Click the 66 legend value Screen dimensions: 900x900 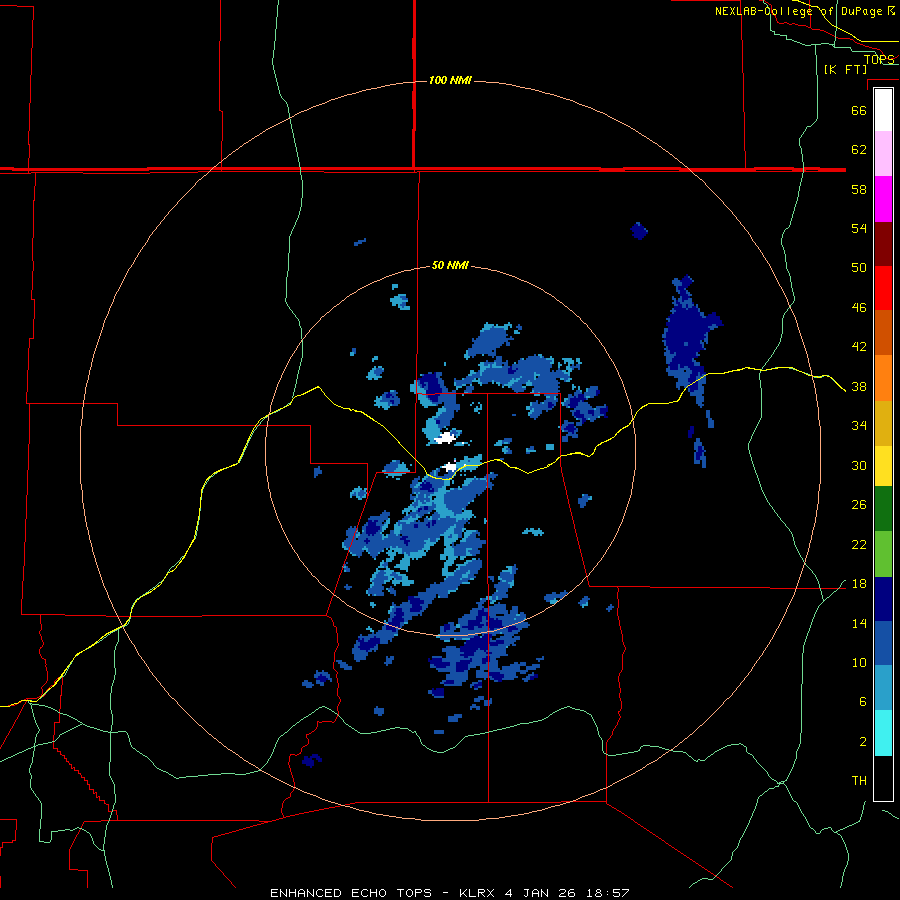coord(859,110)
